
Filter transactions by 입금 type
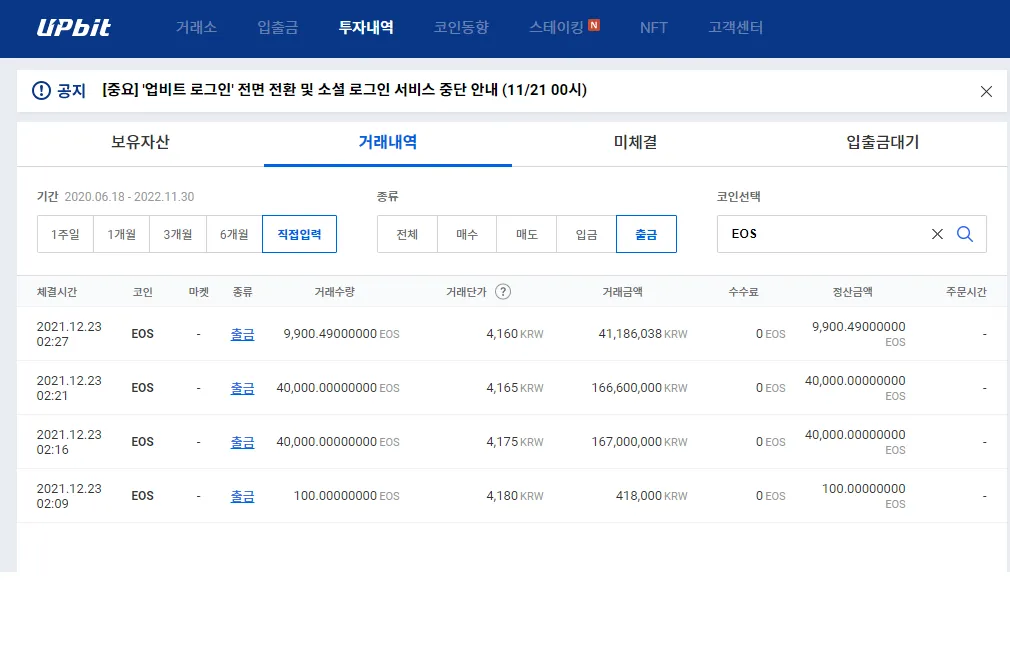586,234
